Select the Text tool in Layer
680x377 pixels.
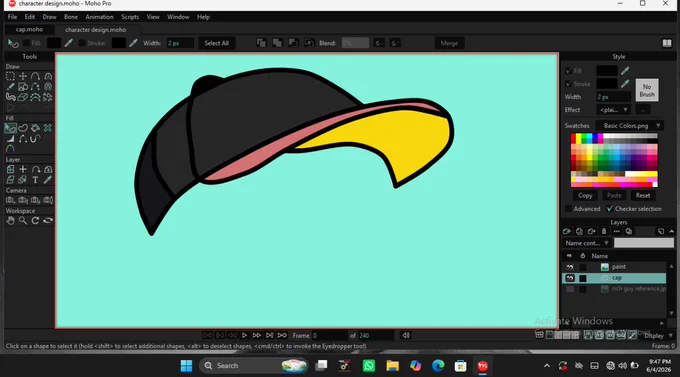pyautogui.click(x=36, y=180)
